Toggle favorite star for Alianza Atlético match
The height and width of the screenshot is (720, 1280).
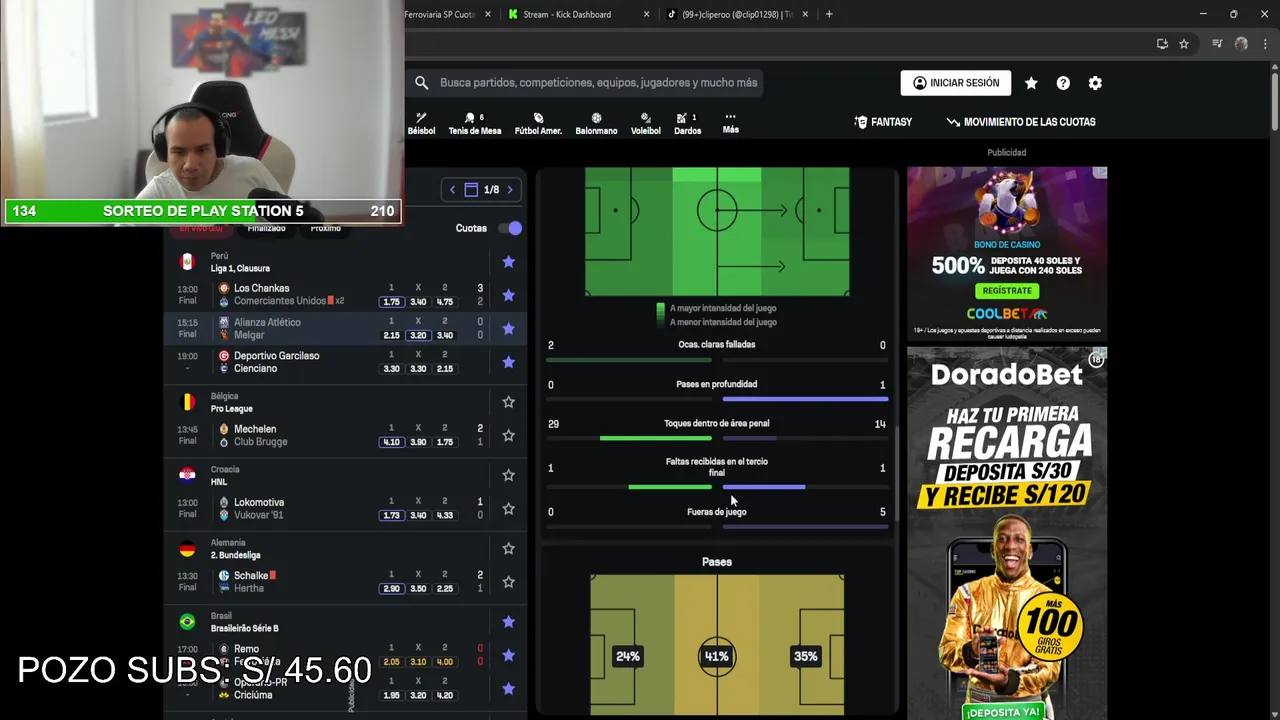tap(508, 329)
